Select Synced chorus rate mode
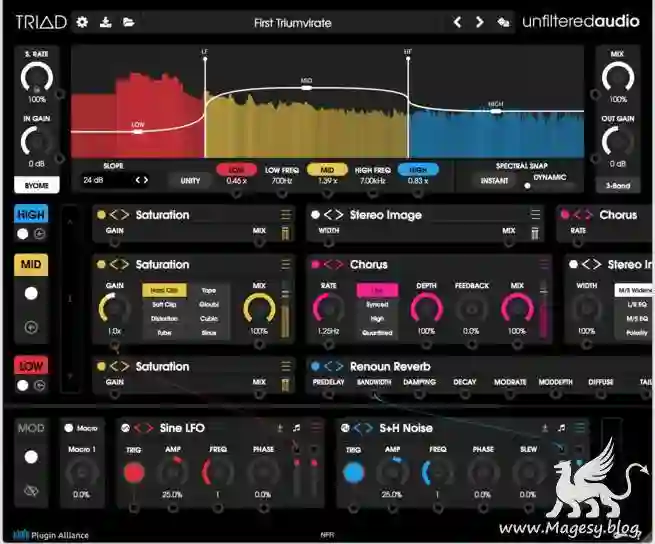The height and width of the screenshot is (544, 655). (x=377, y=305)
